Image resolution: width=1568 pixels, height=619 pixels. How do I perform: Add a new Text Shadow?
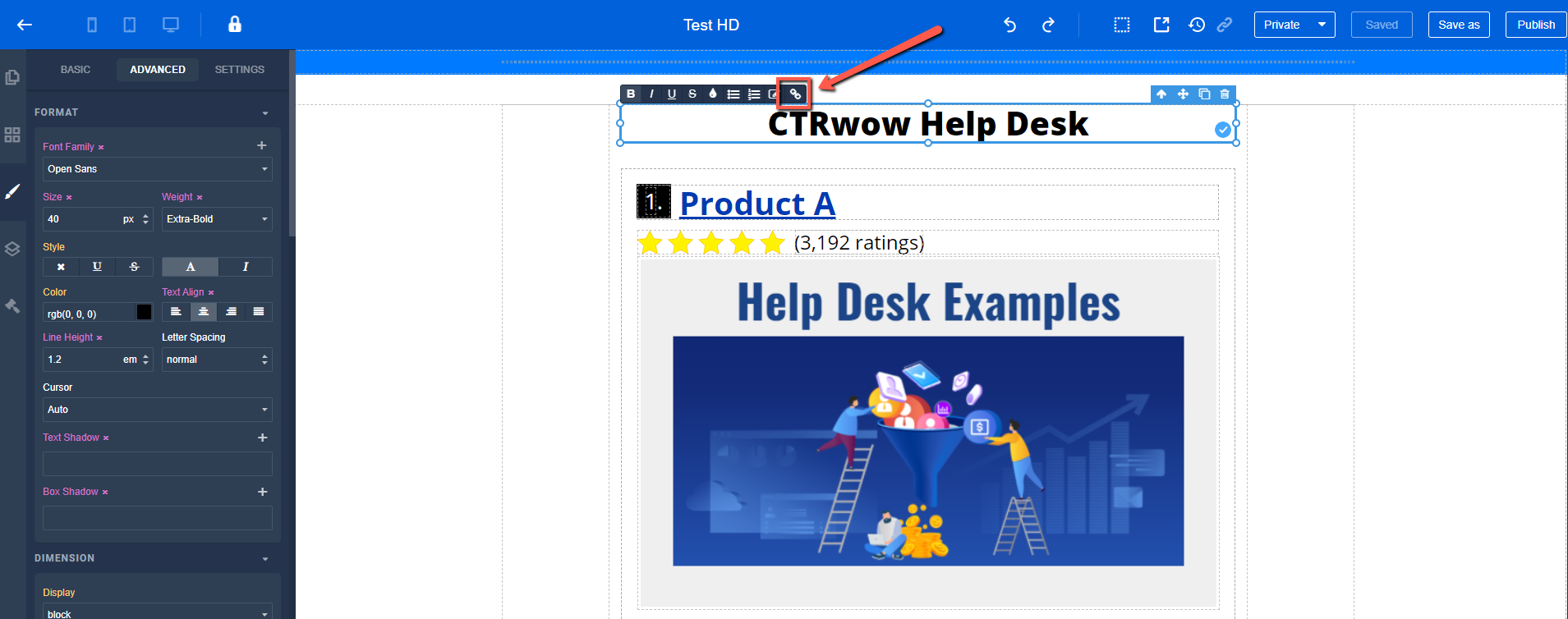(x=263, y=438)
